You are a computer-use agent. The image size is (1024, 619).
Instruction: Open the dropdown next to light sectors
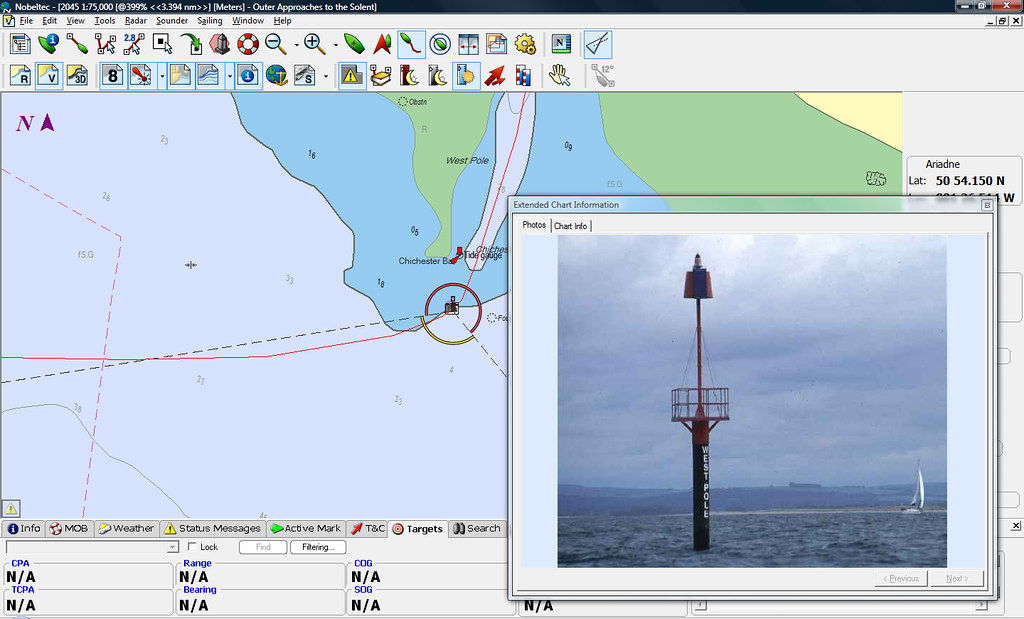pos(161,76)
